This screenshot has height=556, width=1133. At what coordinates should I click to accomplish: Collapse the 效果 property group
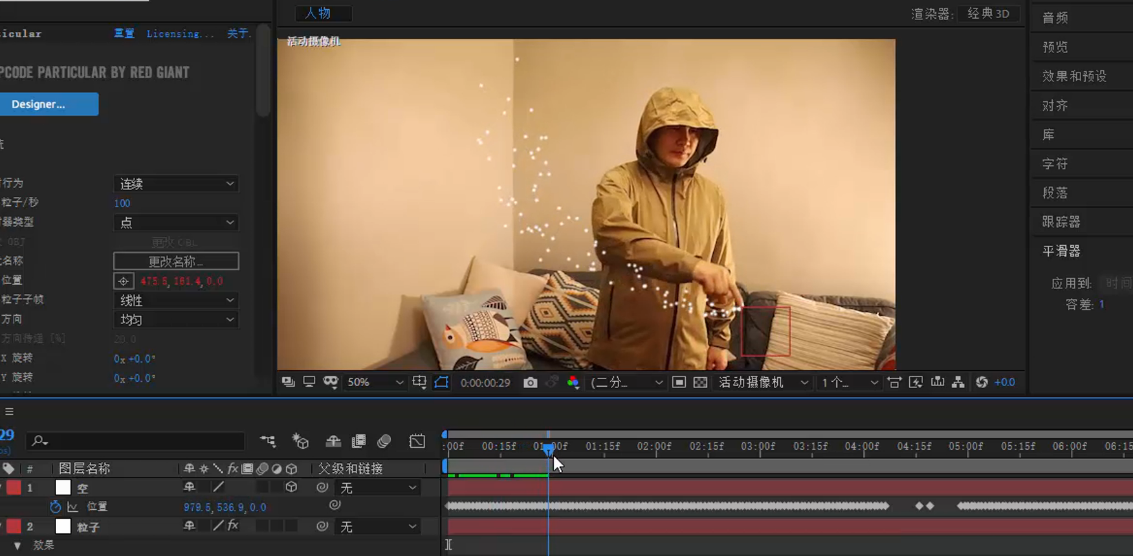pos(17,546)
